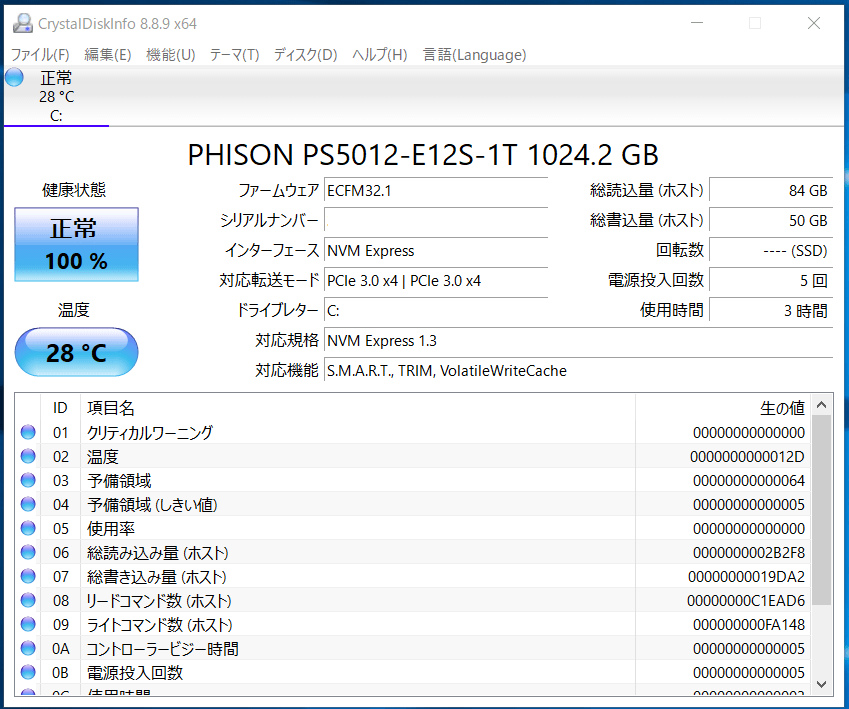Click the 正常 100 % health status button
849x709 pixels.
point(76,244)
